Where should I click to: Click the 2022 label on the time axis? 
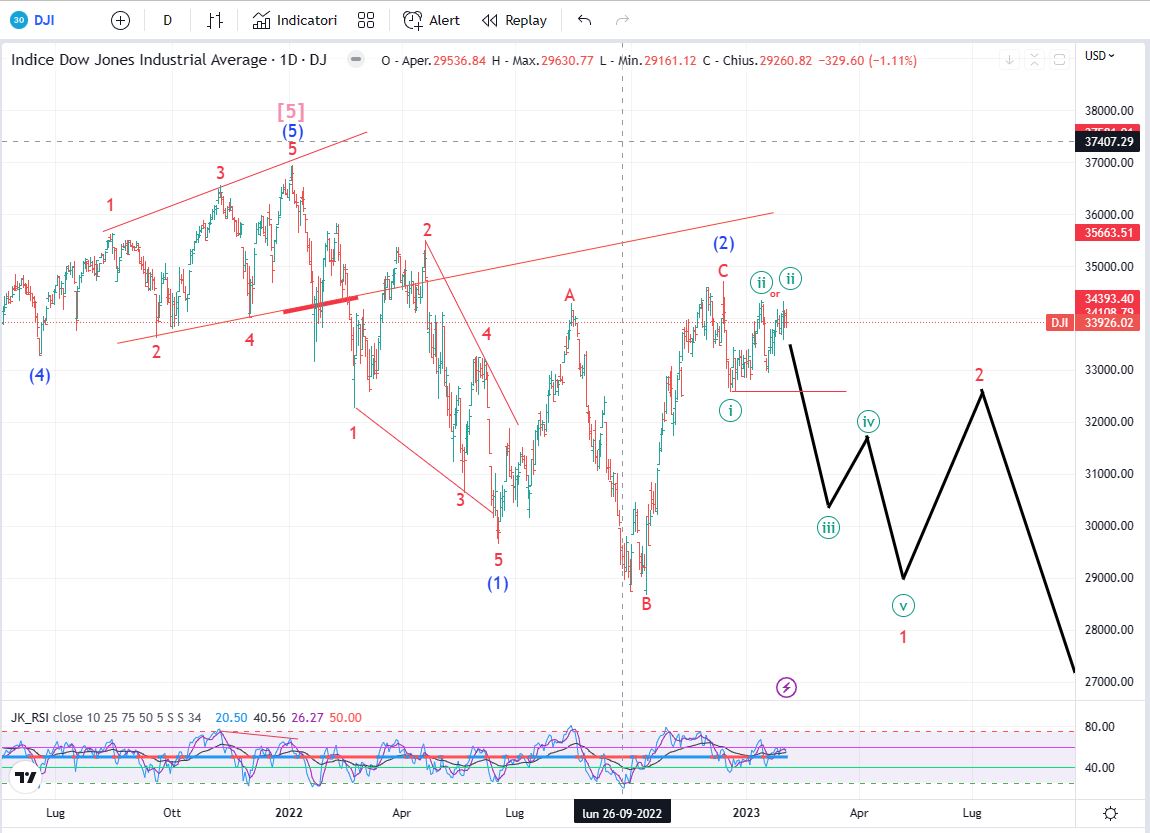click(289, 812)
